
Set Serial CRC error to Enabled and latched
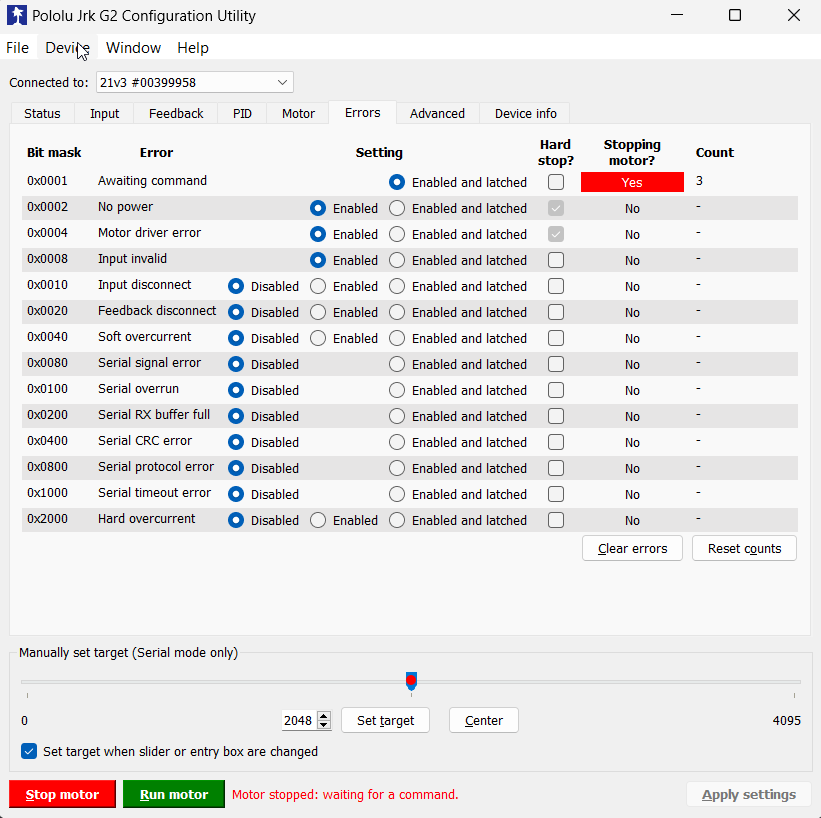(397, 442)
